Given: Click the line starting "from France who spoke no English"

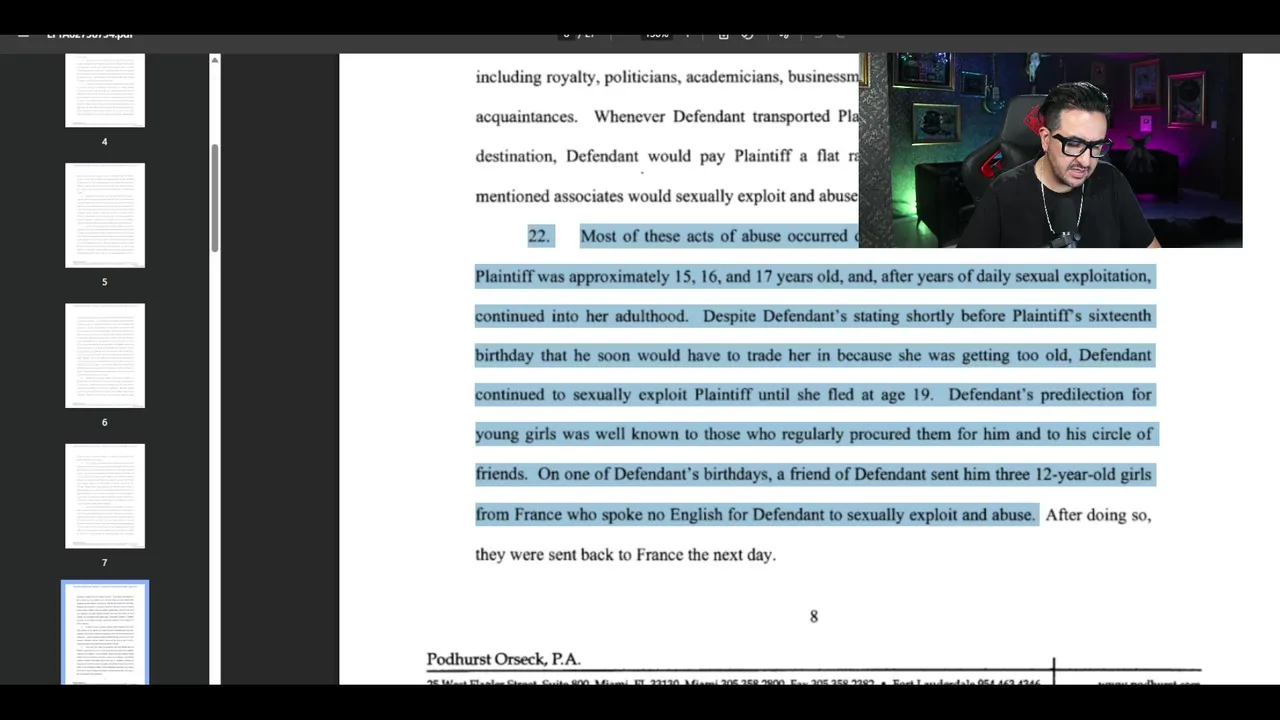Looking at the screenshot, I should click(755, 514).
